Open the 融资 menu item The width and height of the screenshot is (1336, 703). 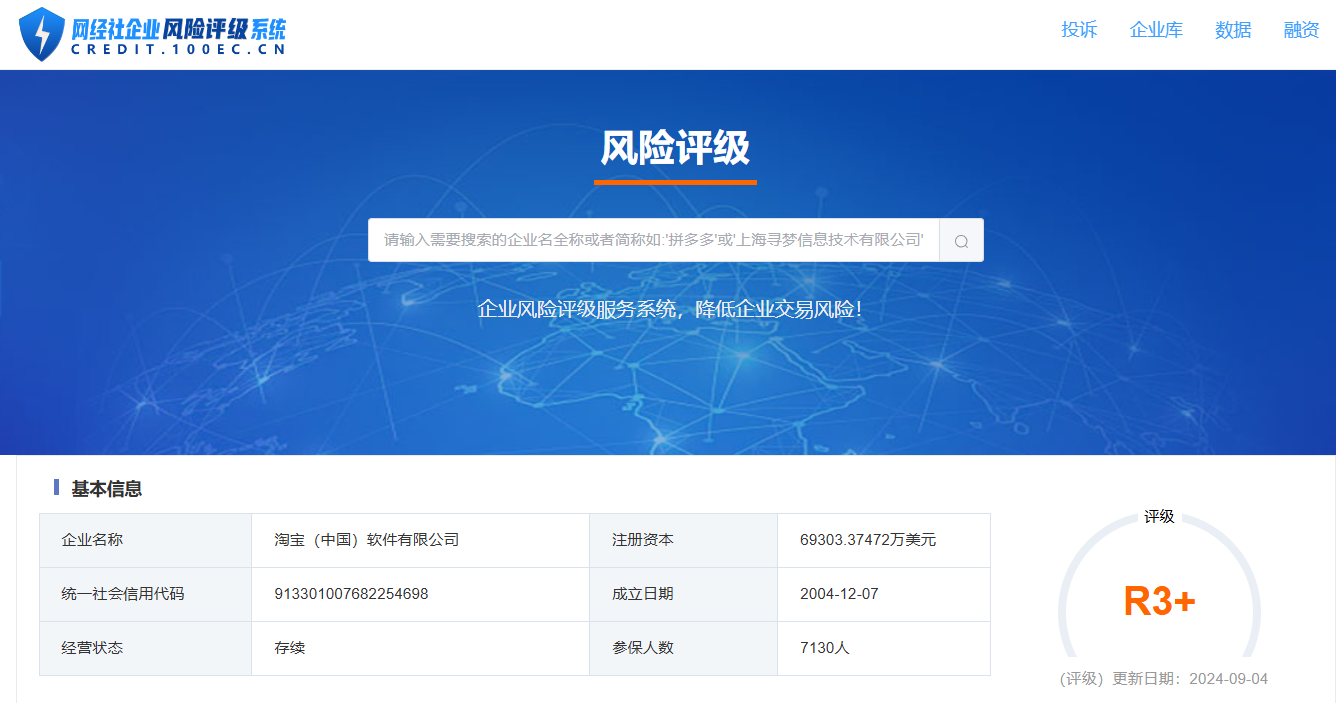1302,30
